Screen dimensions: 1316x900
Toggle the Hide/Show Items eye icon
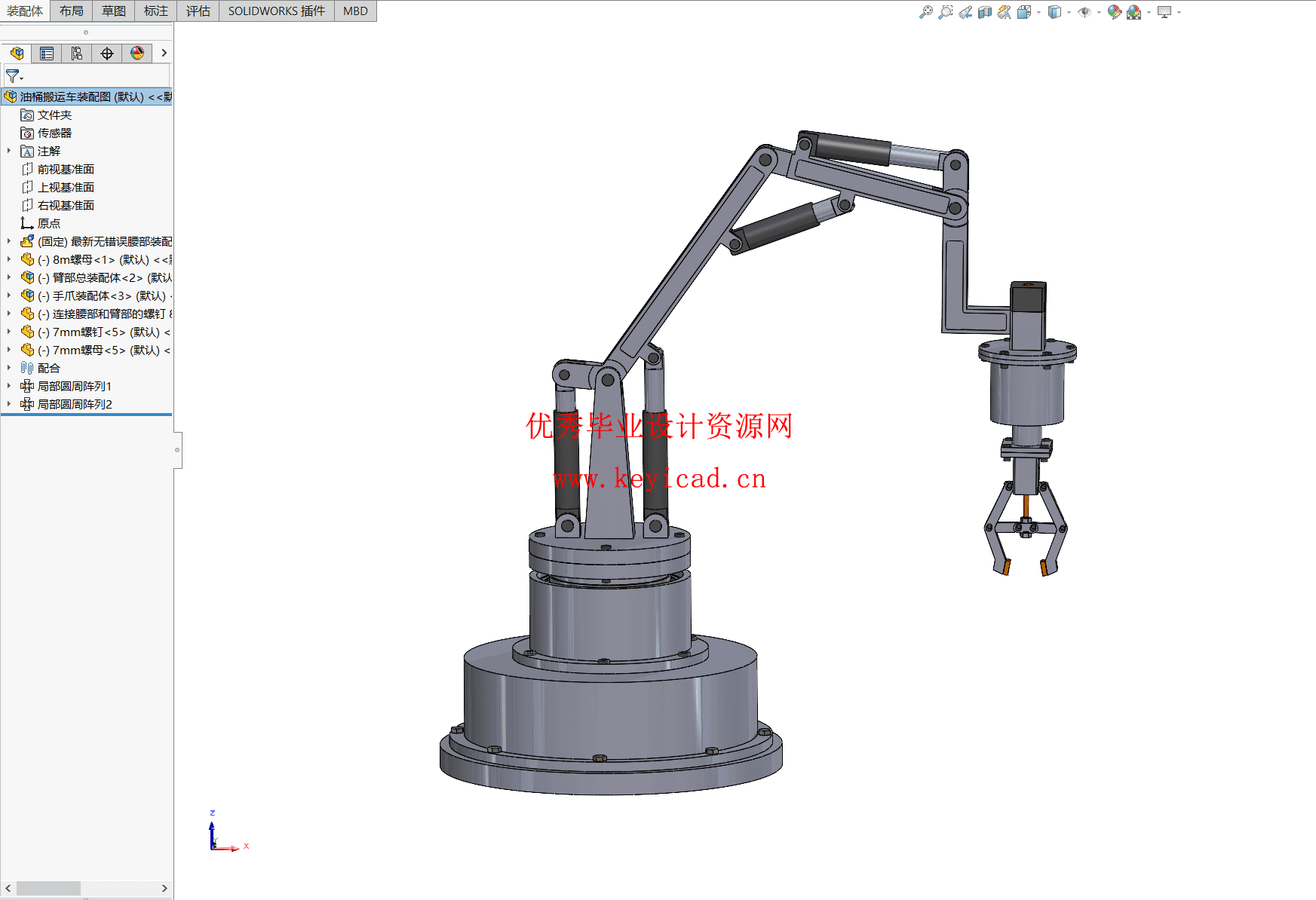pyautogui.click(x=1084, y=12)
